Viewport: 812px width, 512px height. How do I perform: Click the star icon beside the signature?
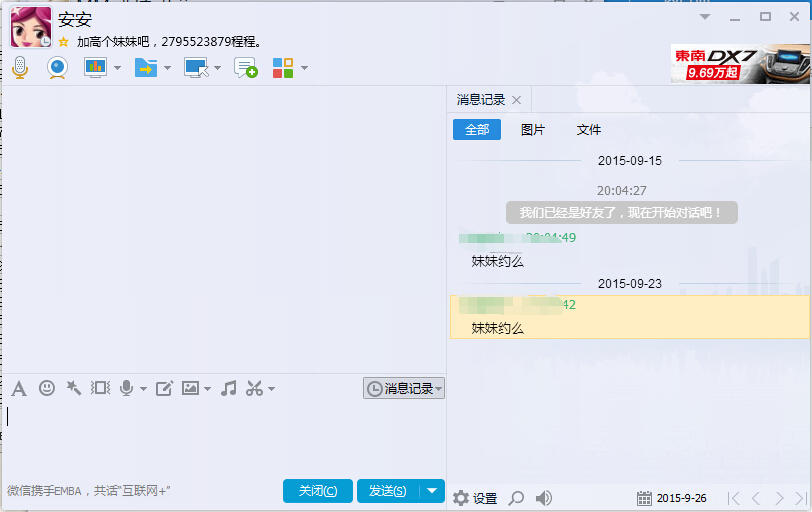click(x=63, y=41)
